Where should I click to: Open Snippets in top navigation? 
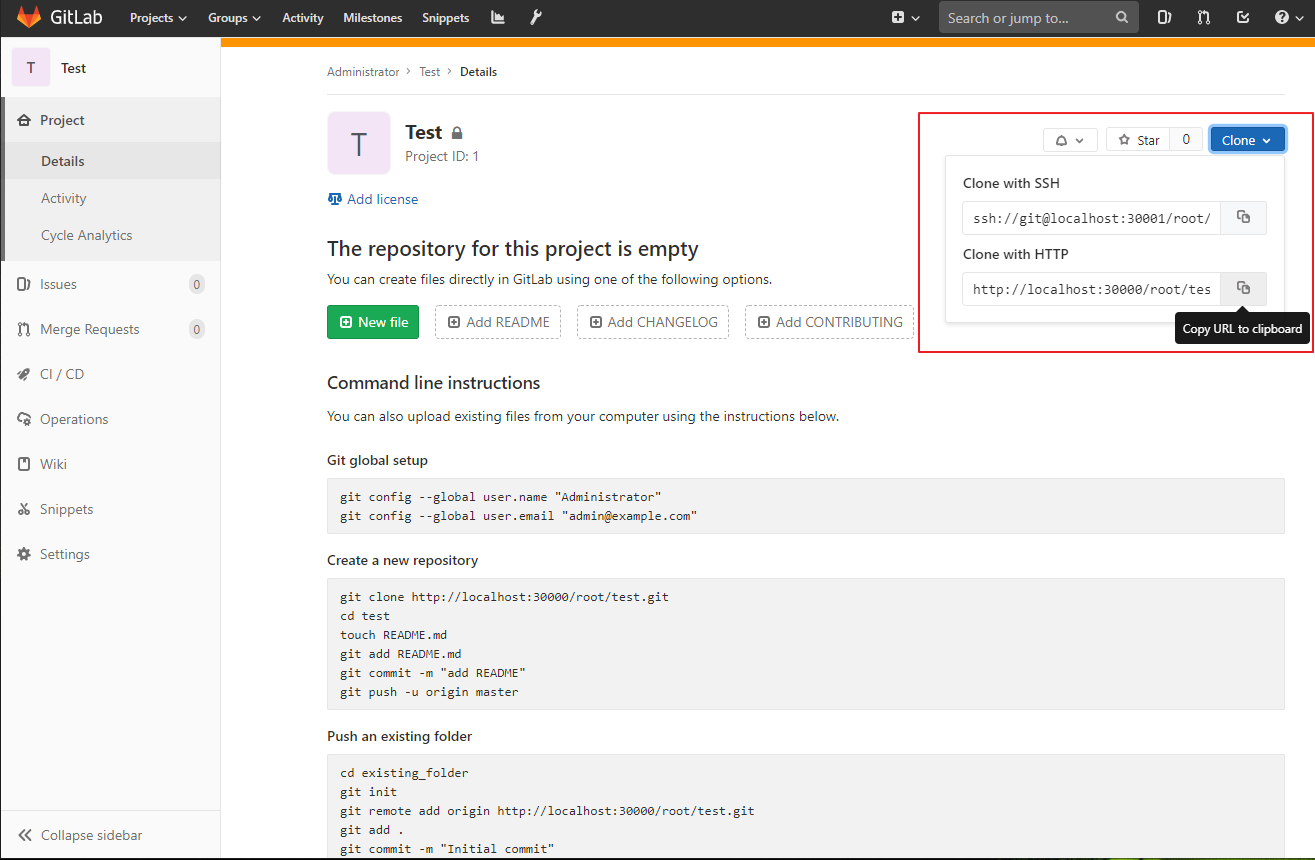pos(446,18)
